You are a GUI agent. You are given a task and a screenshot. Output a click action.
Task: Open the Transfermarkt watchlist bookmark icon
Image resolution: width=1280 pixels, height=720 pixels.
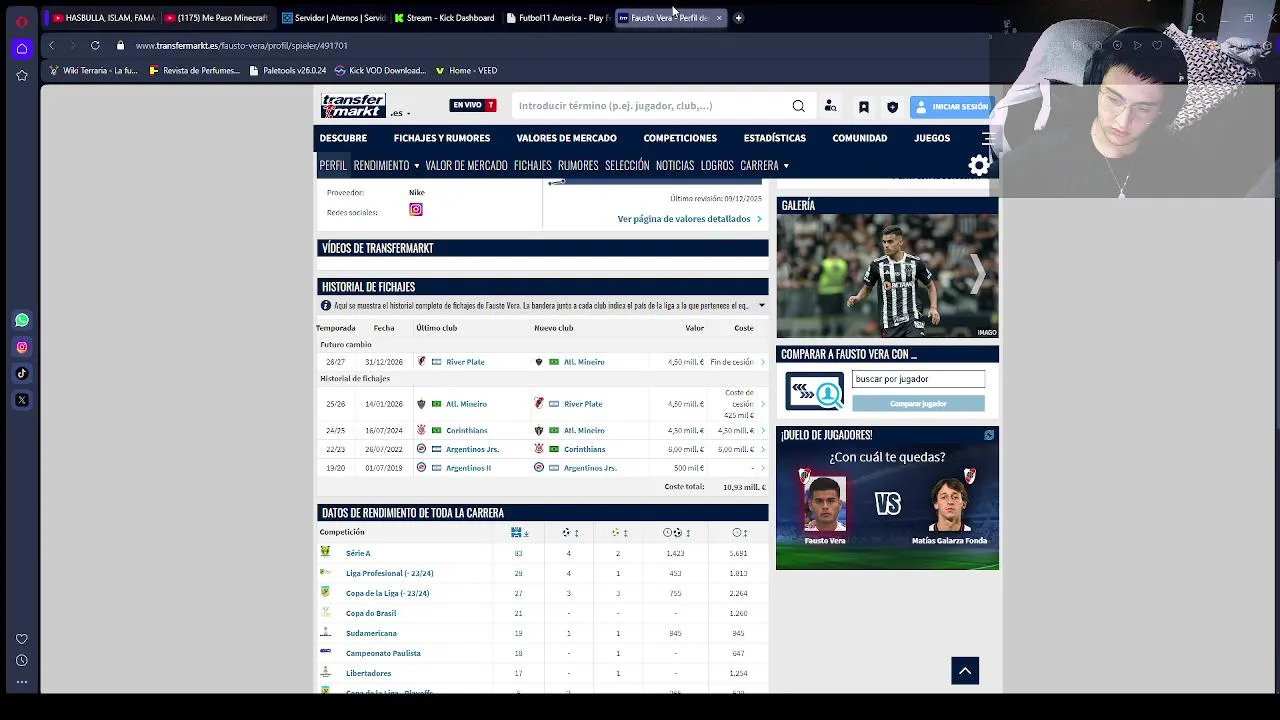click(864, 107)
